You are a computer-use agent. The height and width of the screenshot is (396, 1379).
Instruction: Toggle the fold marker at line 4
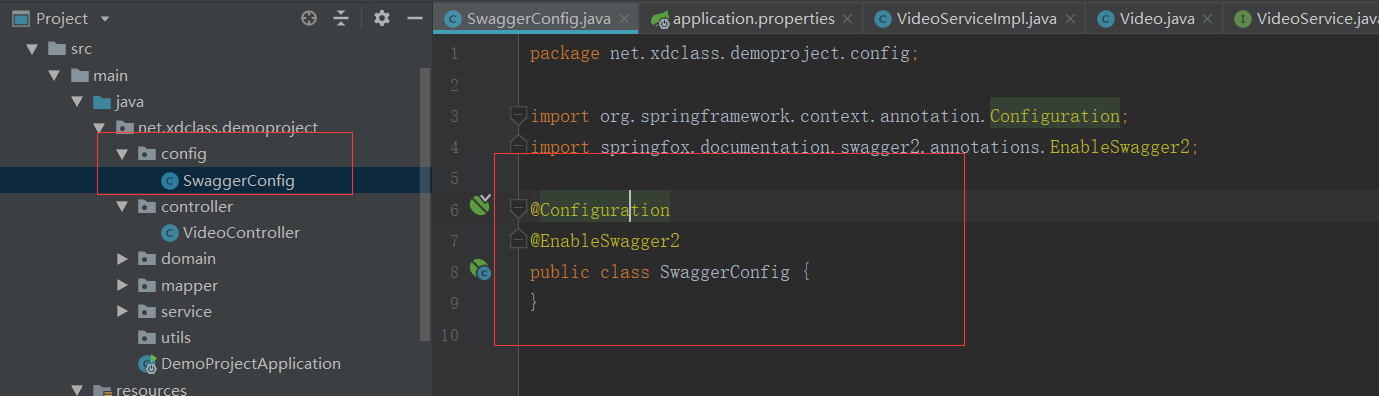pos(517,147)
